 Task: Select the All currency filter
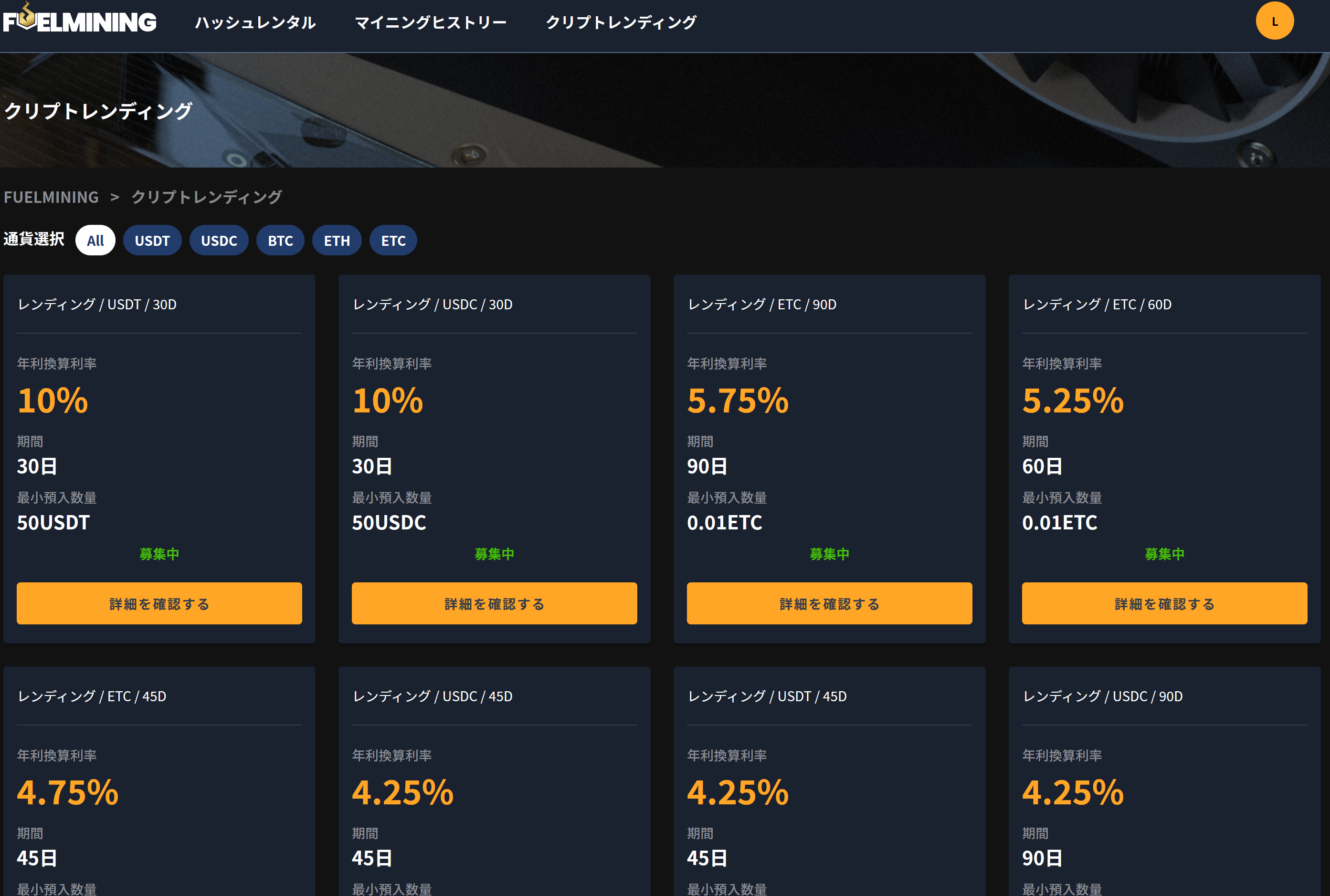point(95,241)
